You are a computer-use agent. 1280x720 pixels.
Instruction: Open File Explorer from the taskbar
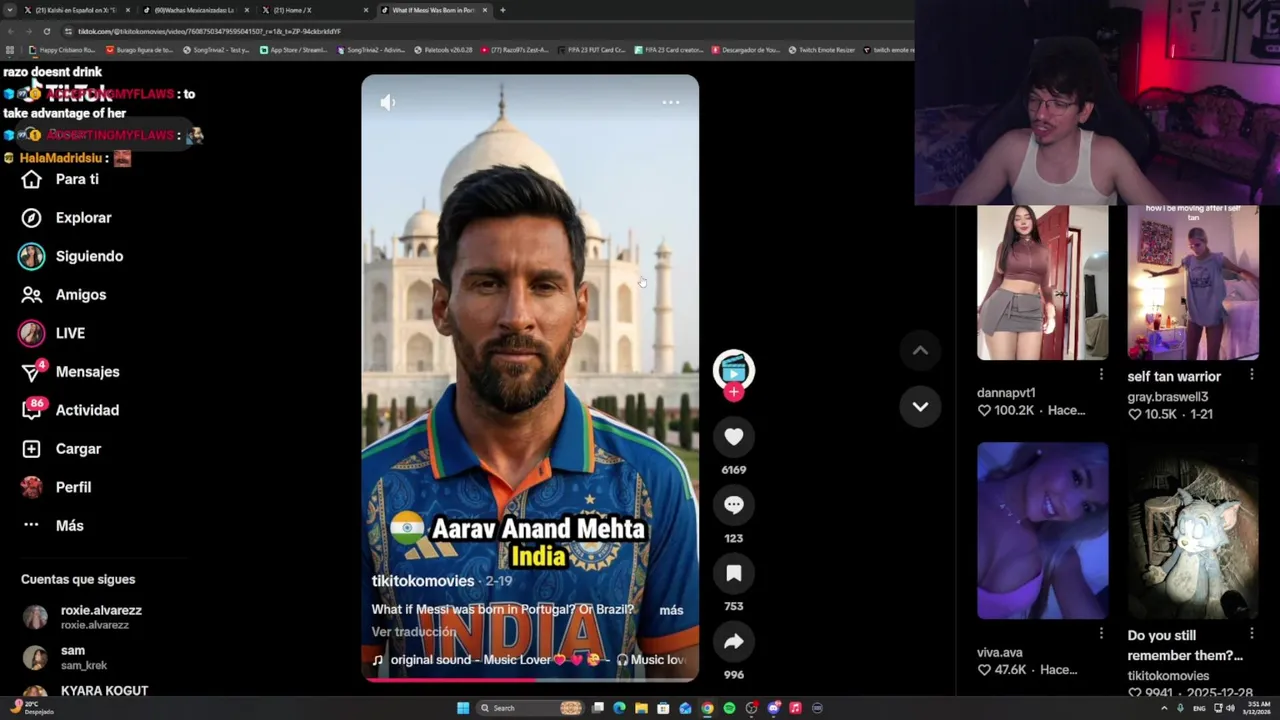tap(641, 708)
